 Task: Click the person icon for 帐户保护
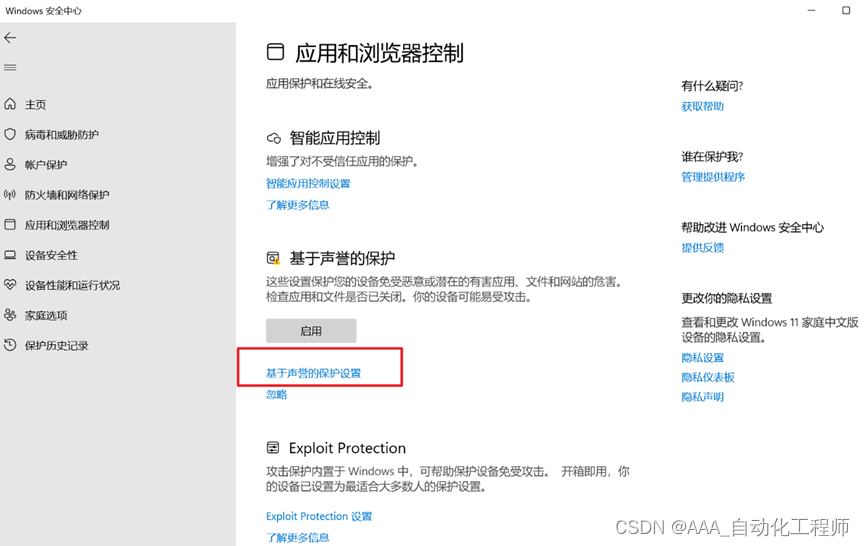(x=10, y=164)
